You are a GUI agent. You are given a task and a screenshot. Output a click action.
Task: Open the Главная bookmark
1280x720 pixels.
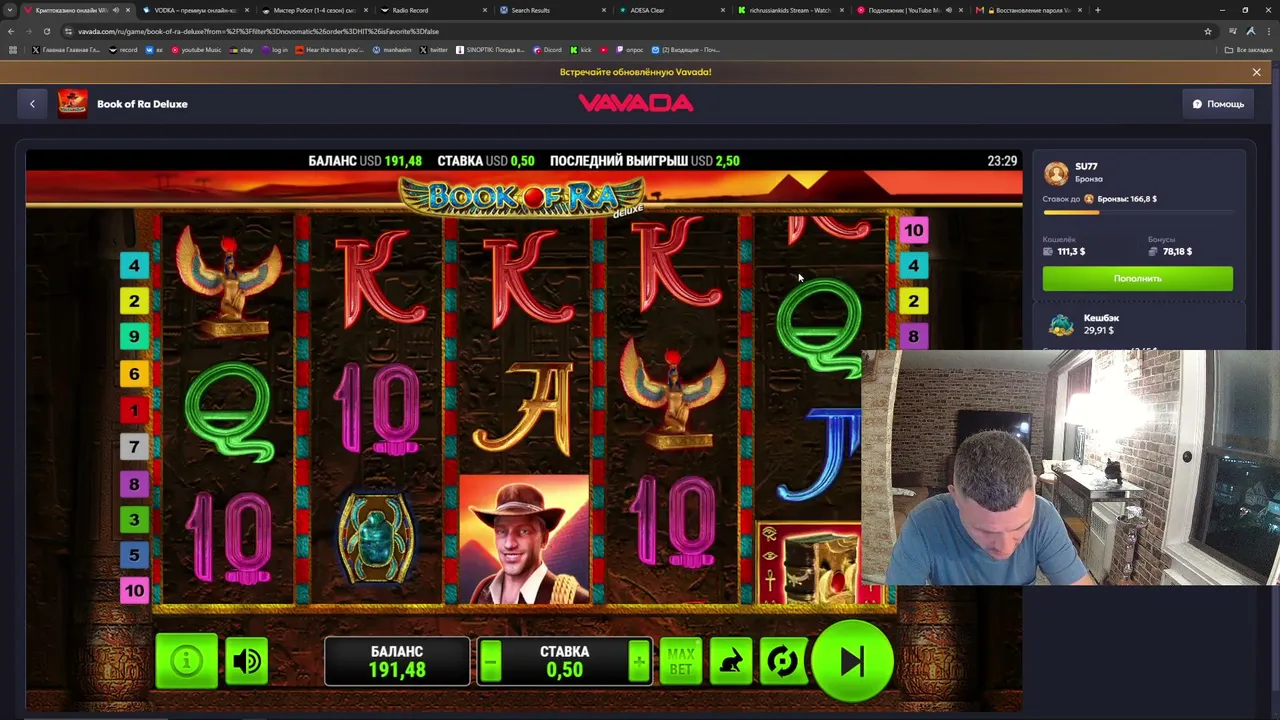[x=66, y=50]
